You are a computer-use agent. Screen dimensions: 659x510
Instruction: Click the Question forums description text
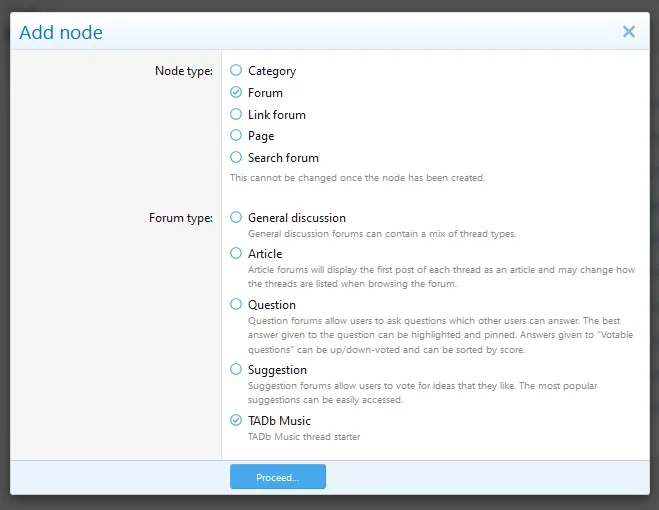(x=440, y=335)
